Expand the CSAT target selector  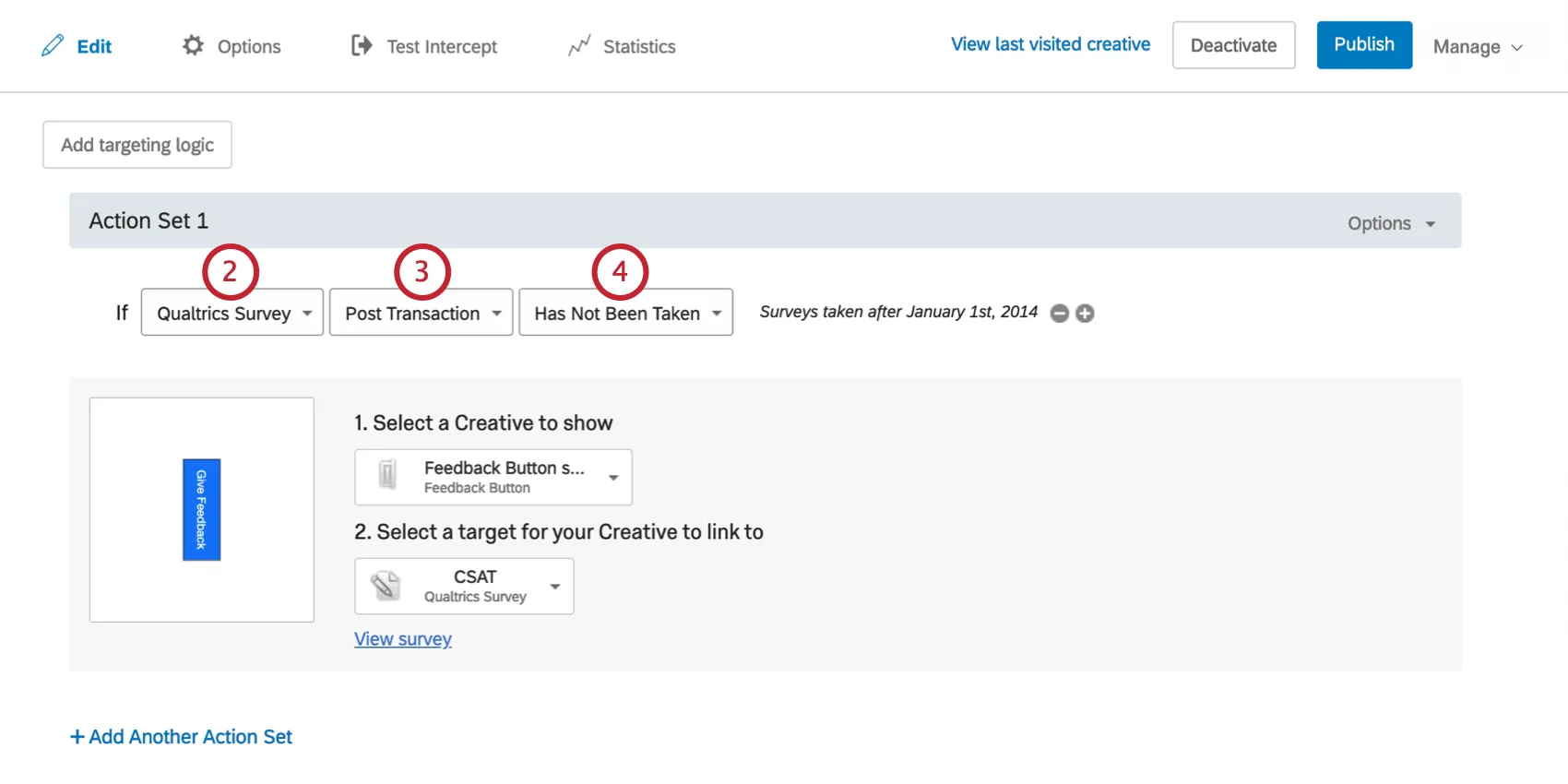tap(555, 587)
